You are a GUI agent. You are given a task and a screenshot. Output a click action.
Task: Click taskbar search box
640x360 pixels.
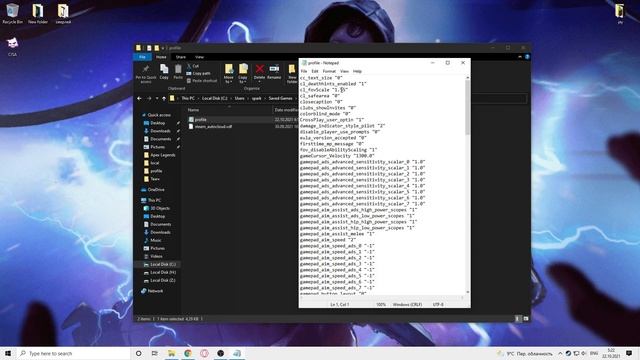point(73,353)
